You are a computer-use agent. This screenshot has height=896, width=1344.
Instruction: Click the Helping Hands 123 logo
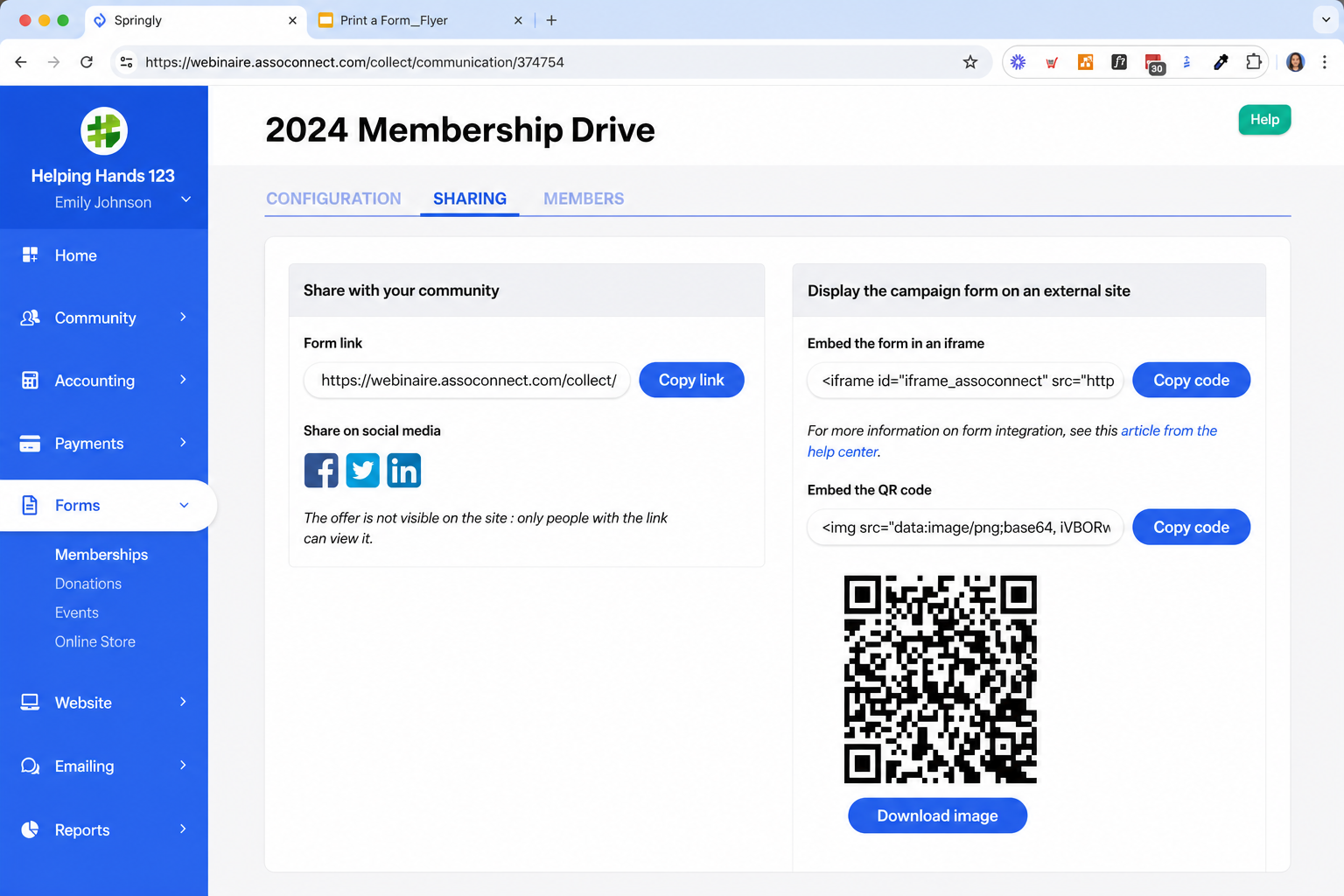(104, 131)
